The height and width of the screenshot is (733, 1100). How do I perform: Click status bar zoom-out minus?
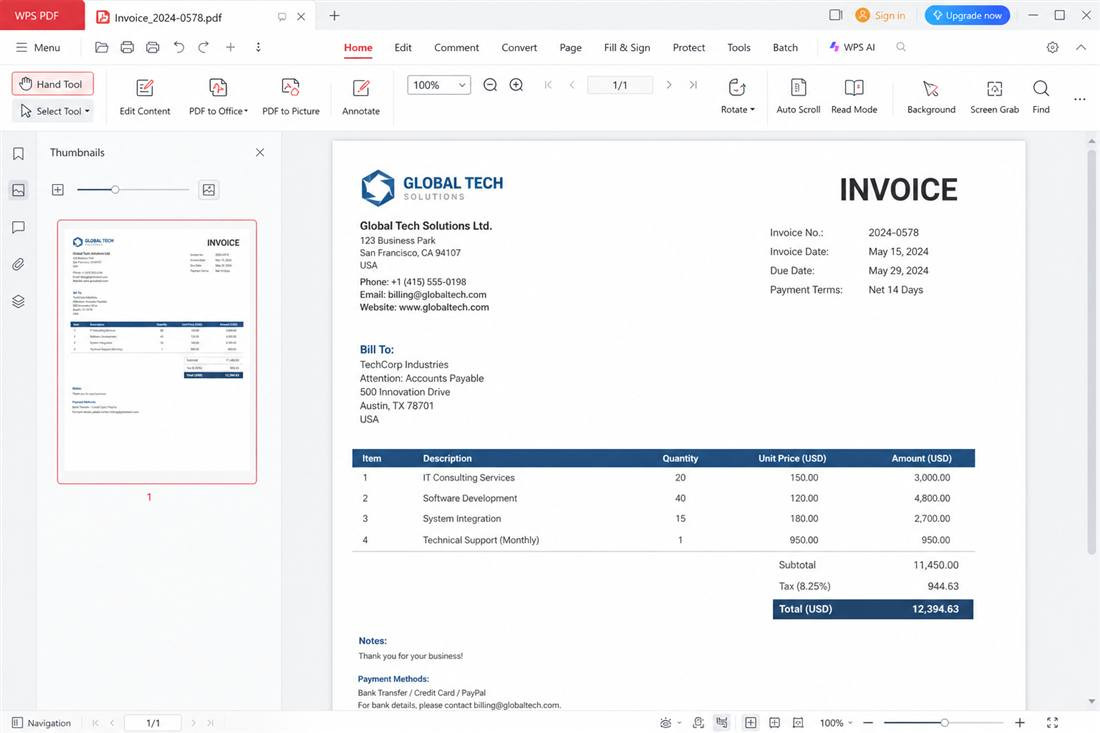coord(868,722)
